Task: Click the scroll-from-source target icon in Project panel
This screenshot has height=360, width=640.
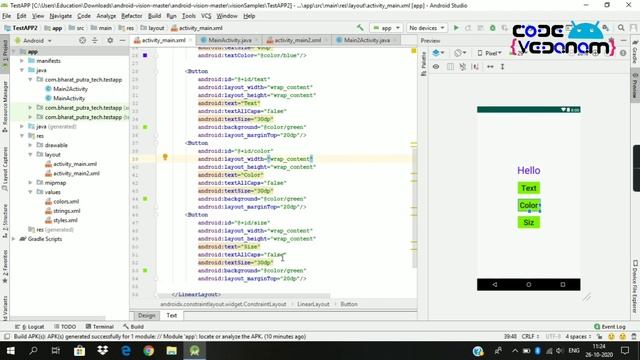Action: pos(82,40)
